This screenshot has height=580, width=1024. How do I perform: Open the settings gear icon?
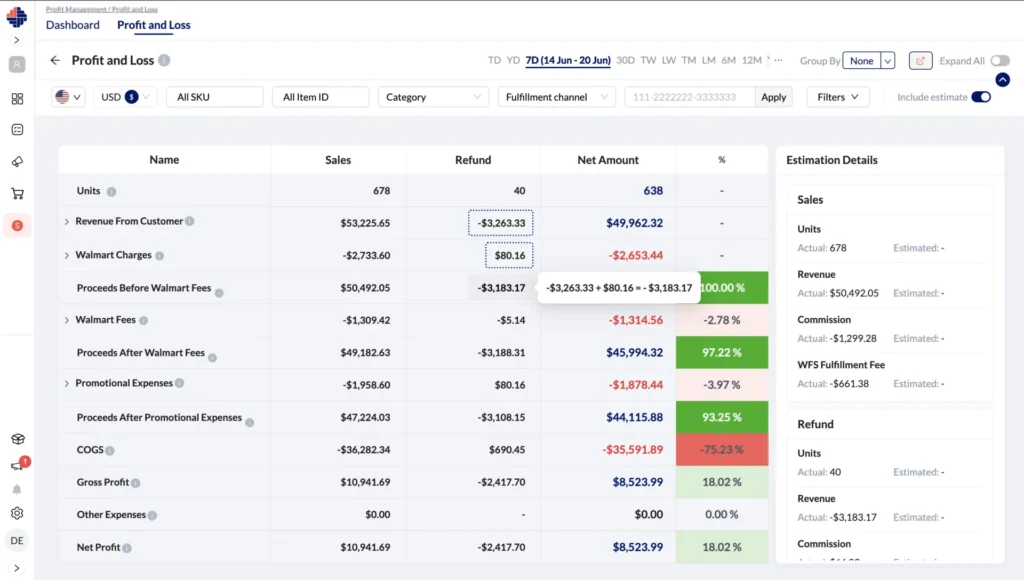[18, 513]
